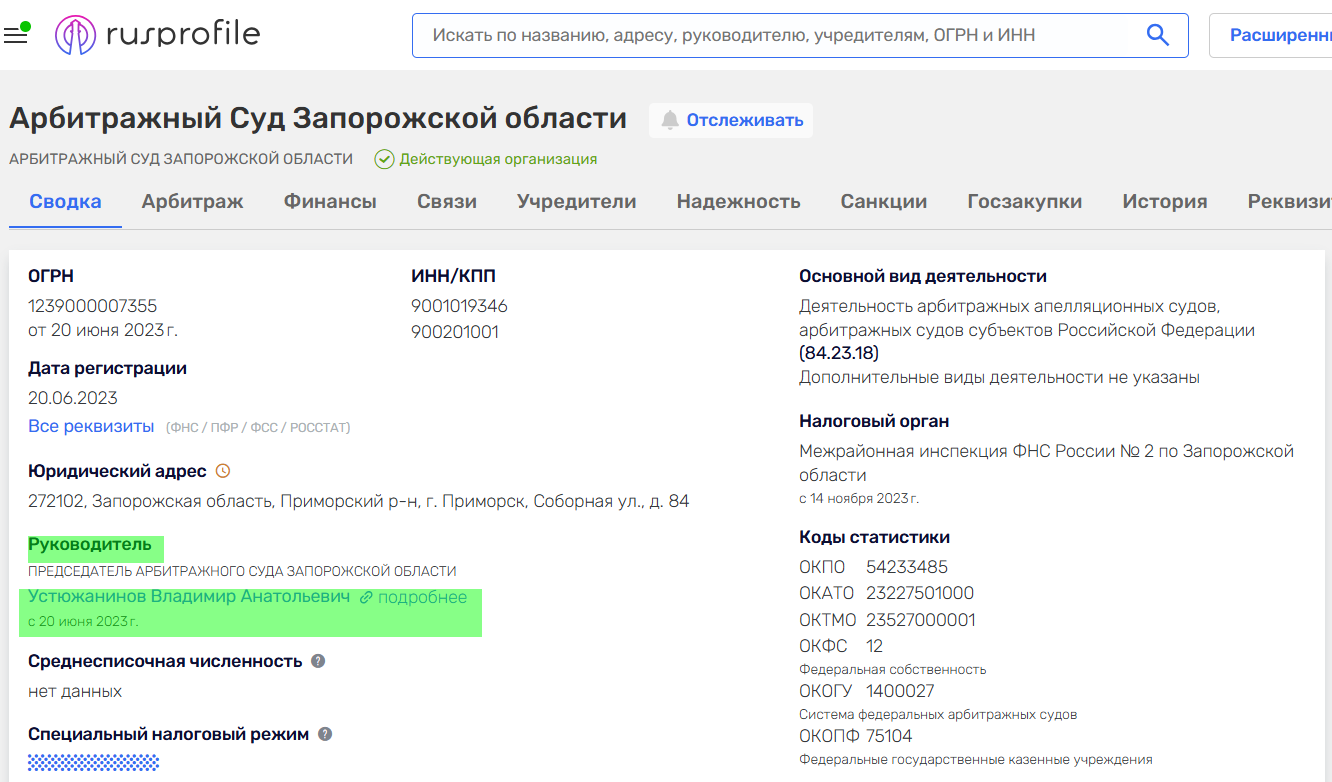Switch to the Арбитраж tab
Screen dimensions: 1332x782
(192, 201)
